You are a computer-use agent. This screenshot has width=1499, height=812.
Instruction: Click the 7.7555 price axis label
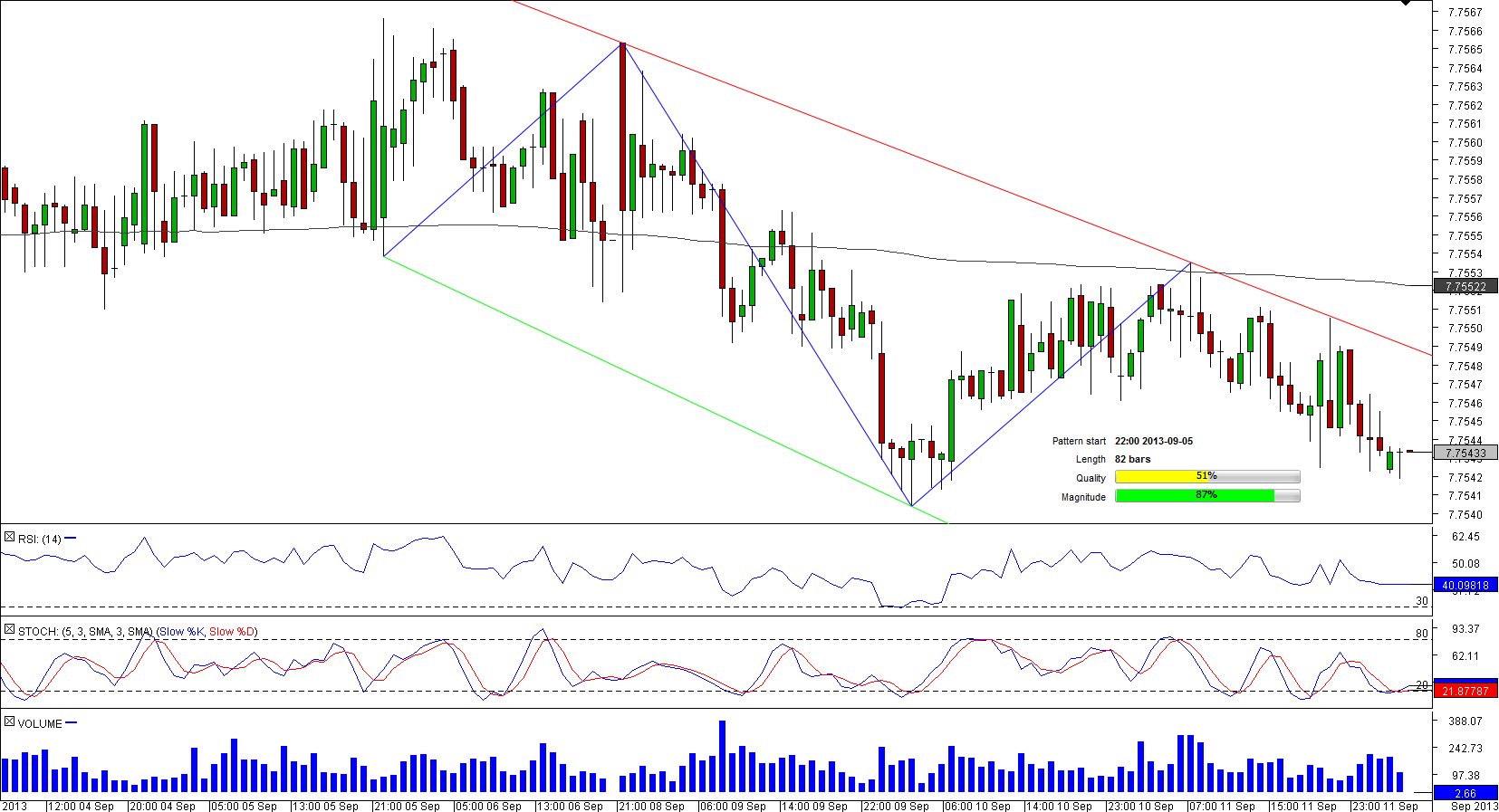click(x=1465, y=236)
